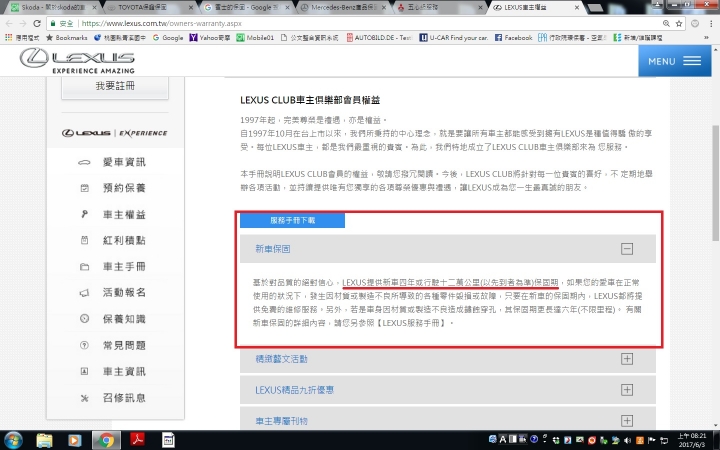Switch to the Google search tab
This screenshot has height=450, width=720.
coord(245,7)
